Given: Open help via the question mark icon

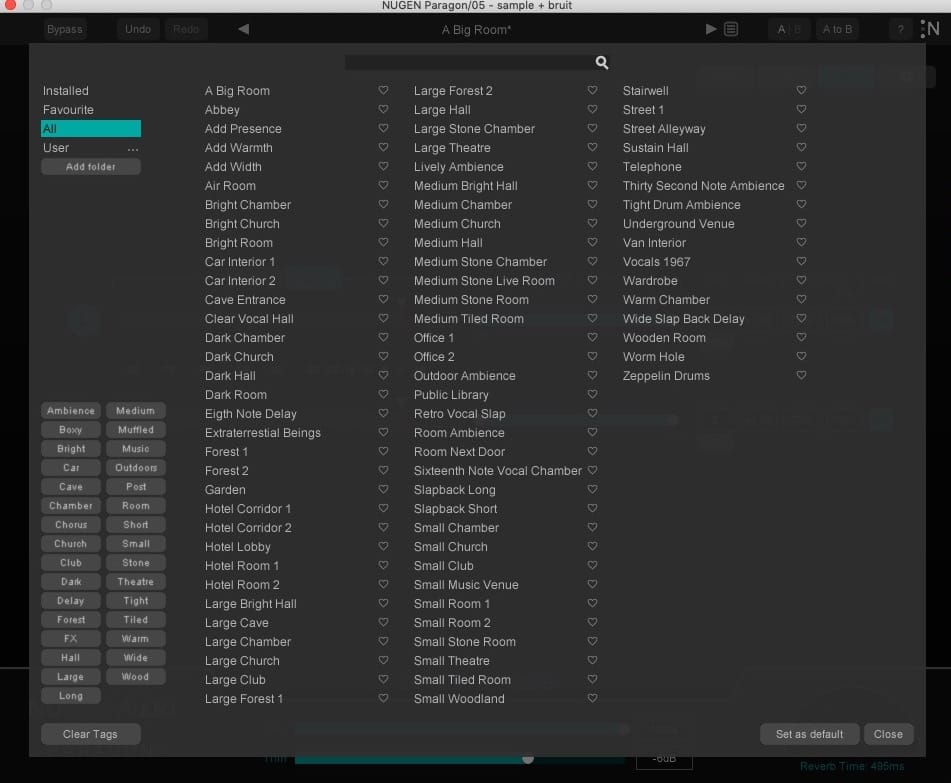Looking at the screenshot, I should coord(899,29).
